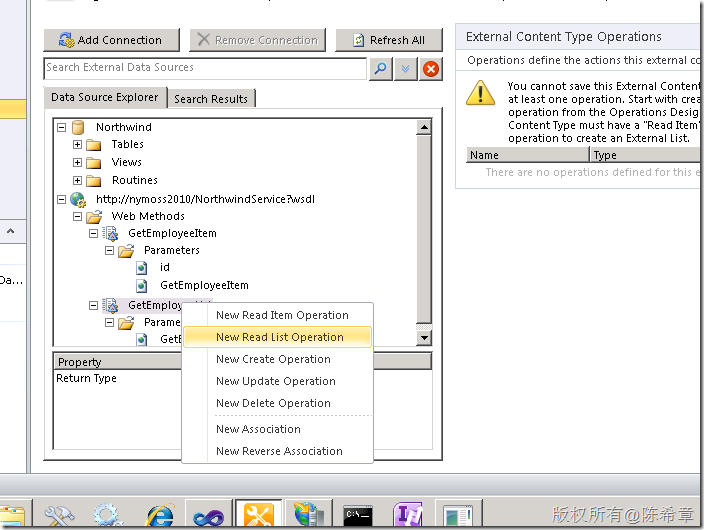704x530 pixels.
Task: Select the id parameter row
Action: 165,268
